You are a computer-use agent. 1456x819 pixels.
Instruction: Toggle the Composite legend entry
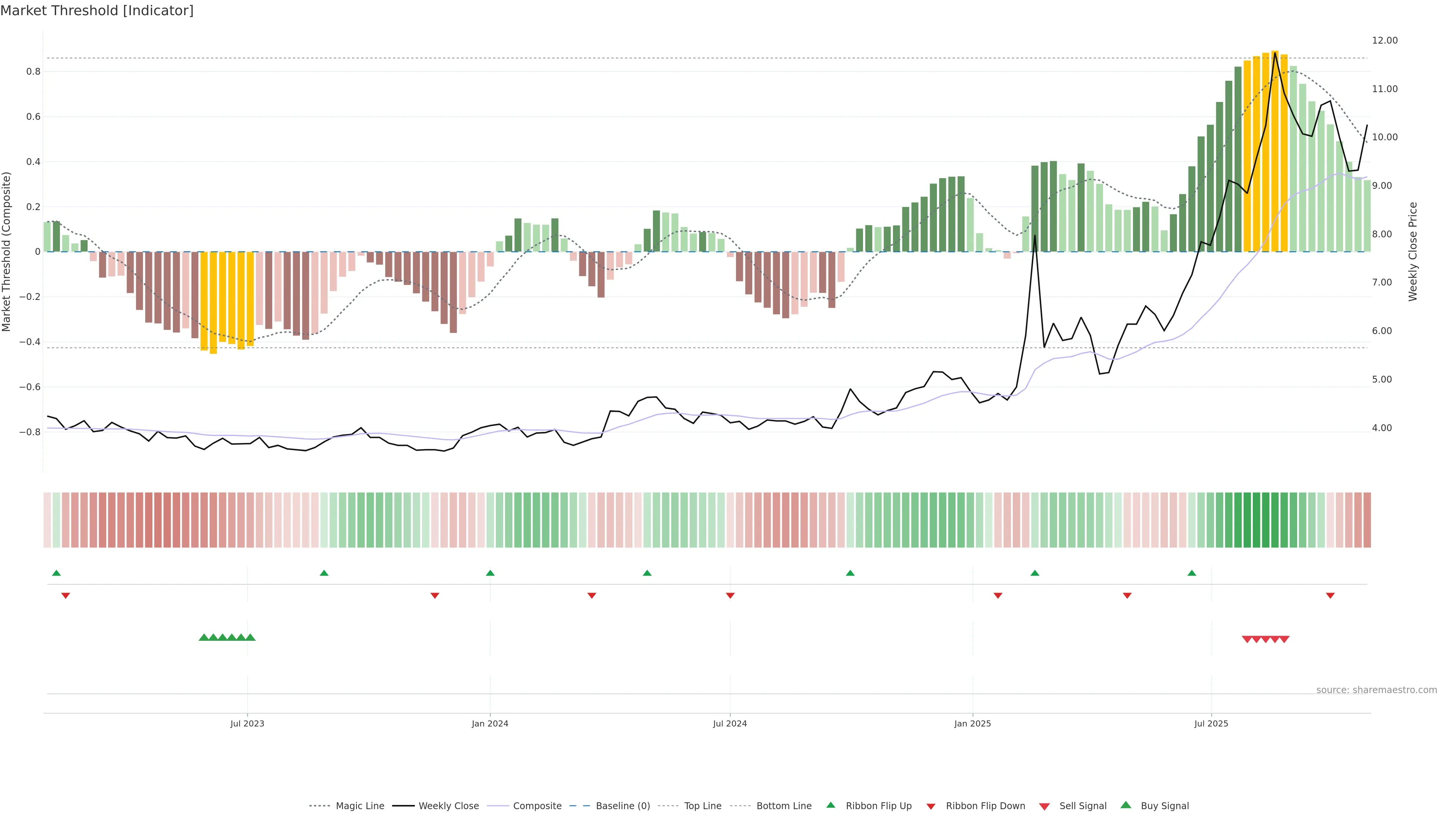point(537,806)
